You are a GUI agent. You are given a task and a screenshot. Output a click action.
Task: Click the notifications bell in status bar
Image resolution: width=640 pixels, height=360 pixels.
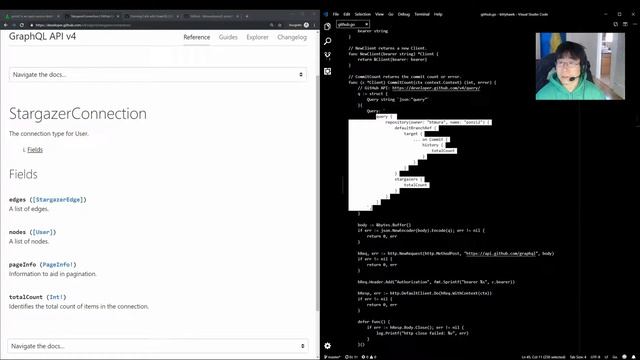(634, 357)
